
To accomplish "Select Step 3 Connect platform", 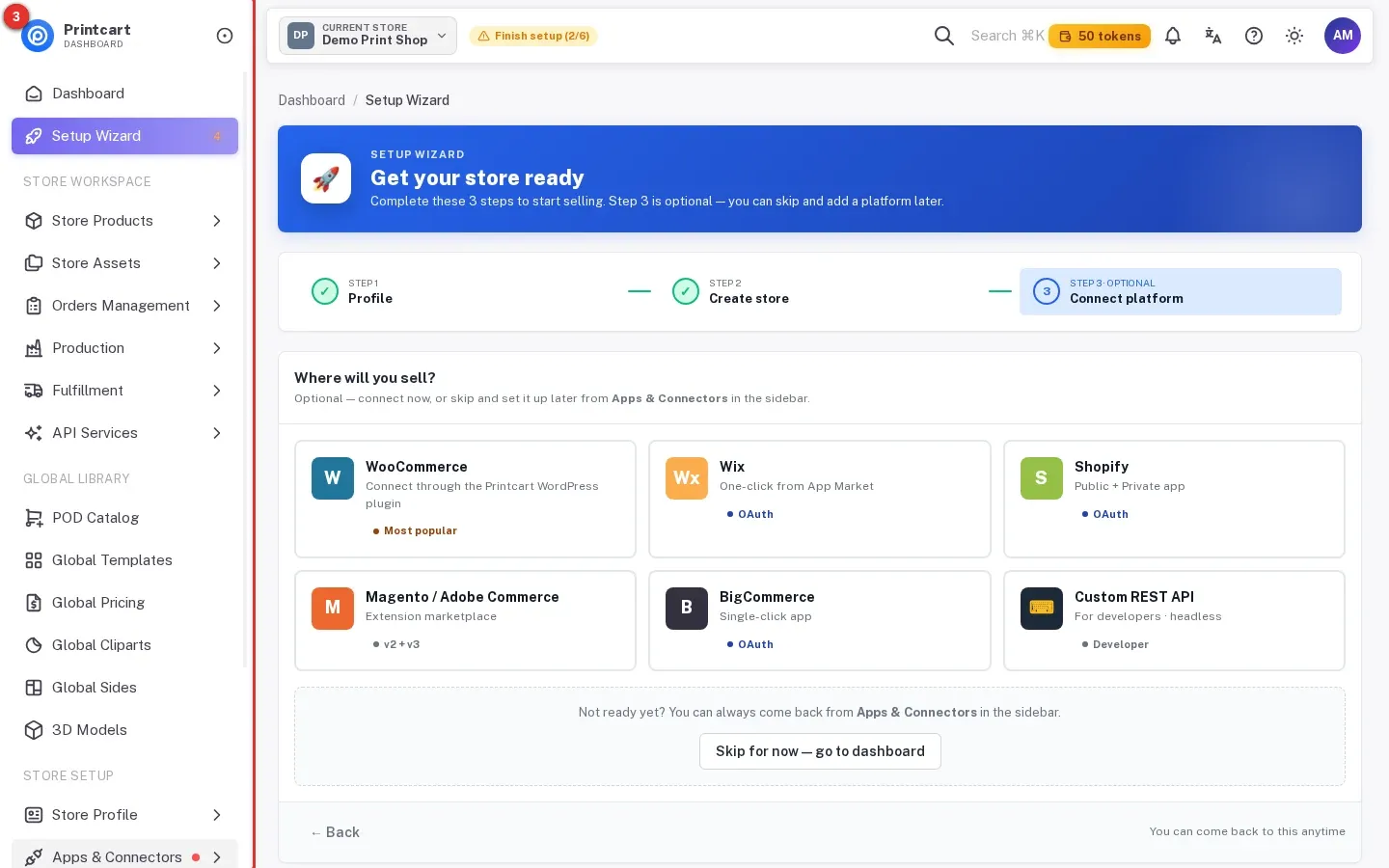I will pyautogui.click(x=1181, y=291).
